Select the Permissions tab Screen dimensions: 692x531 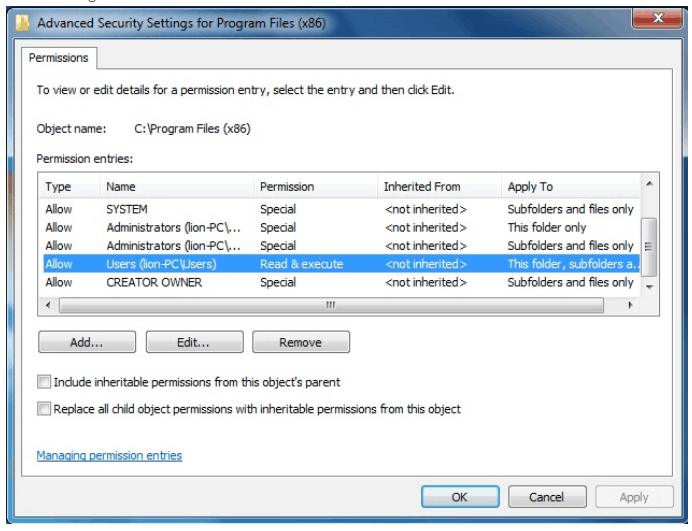(59, 58)
